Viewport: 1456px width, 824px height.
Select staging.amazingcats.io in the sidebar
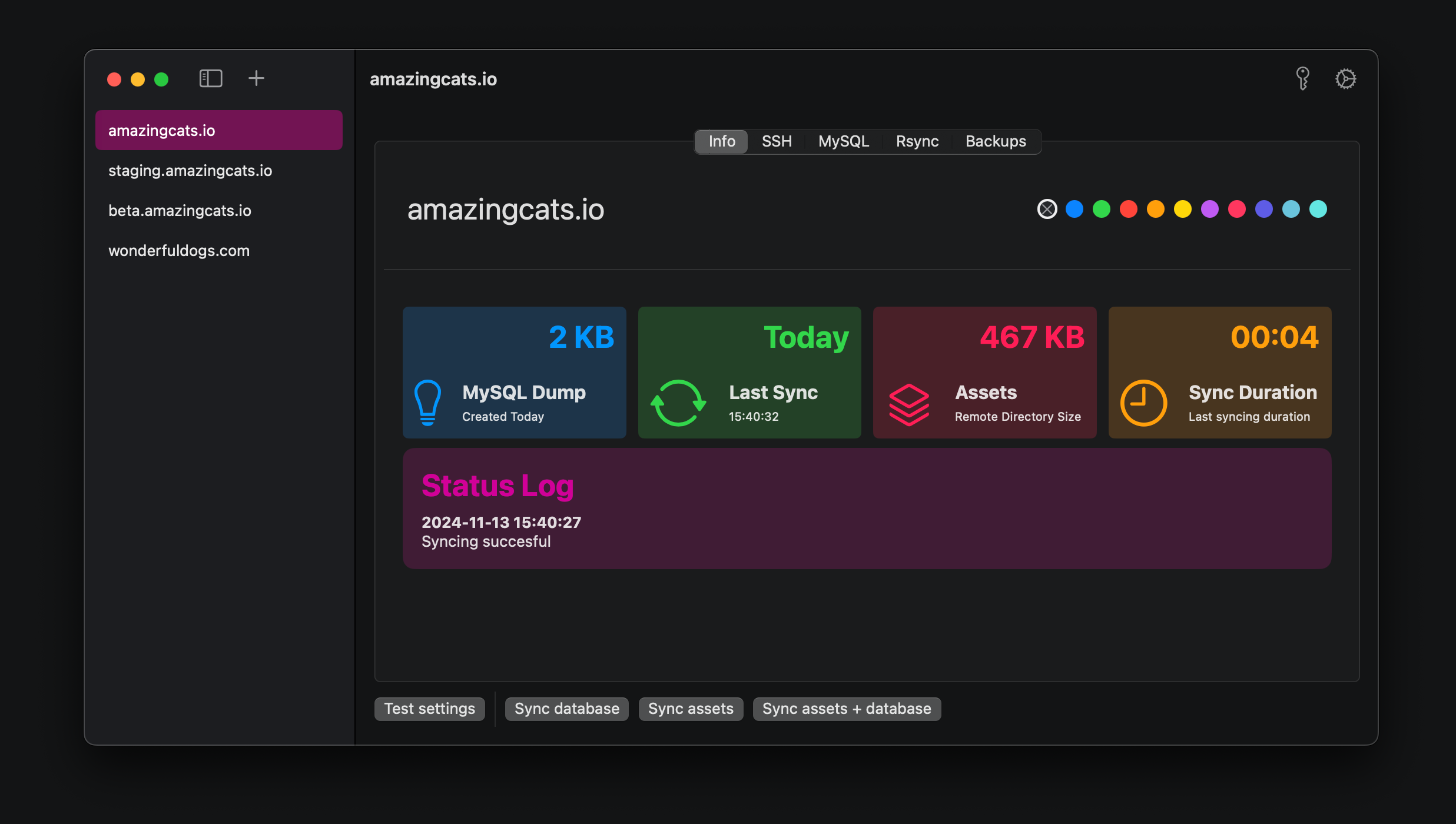218,171
